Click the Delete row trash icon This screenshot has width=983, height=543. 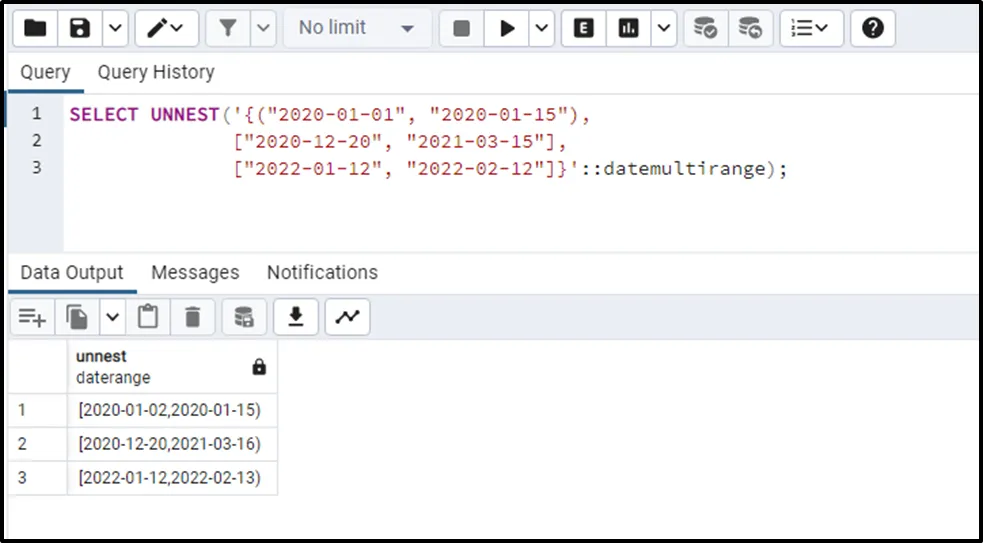(193, 317)
